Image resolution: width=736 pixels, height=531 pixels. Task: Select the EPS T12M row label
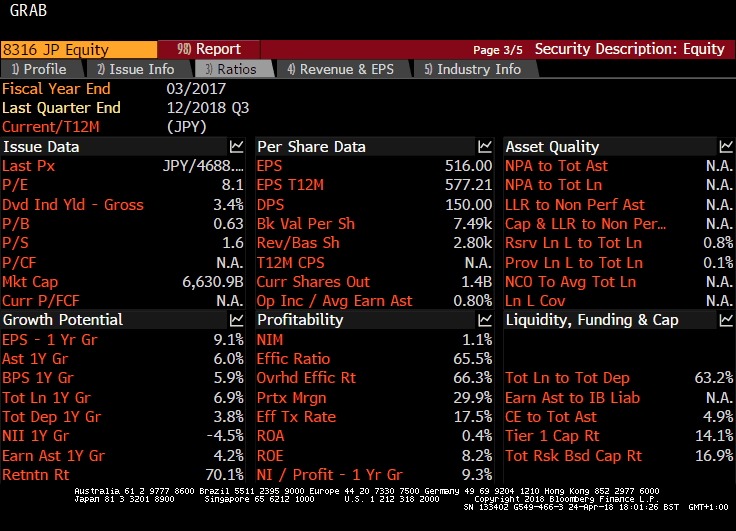click(x=290, y=185)
